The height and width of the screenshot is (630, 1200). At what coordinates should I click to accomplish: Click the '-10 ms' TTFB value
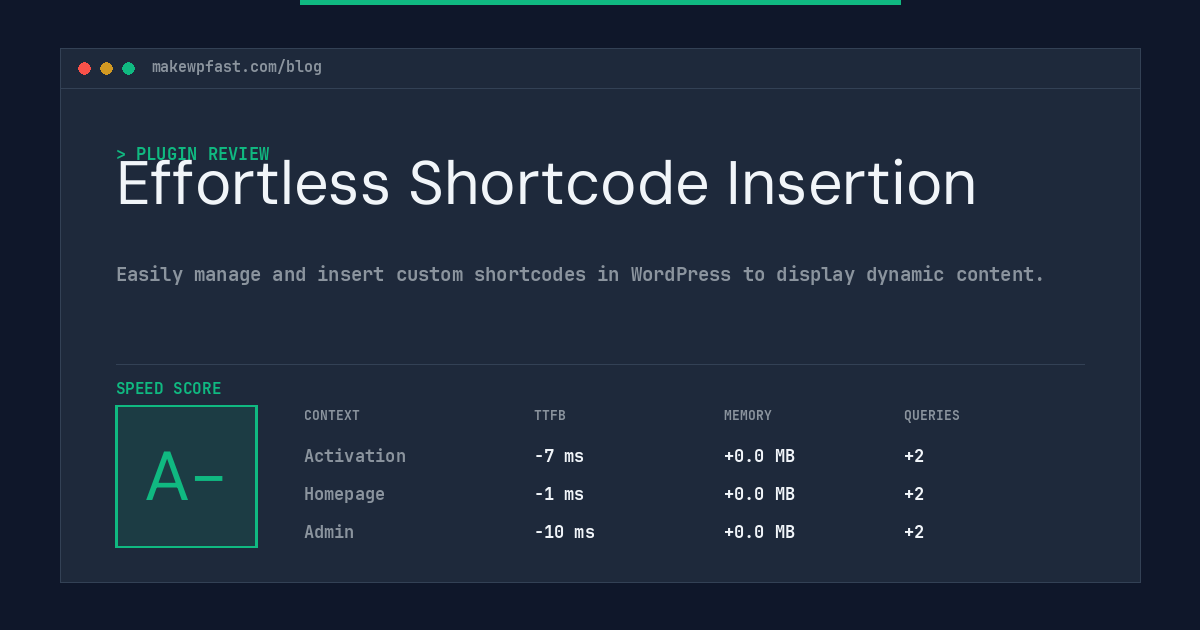coord(564,532)
